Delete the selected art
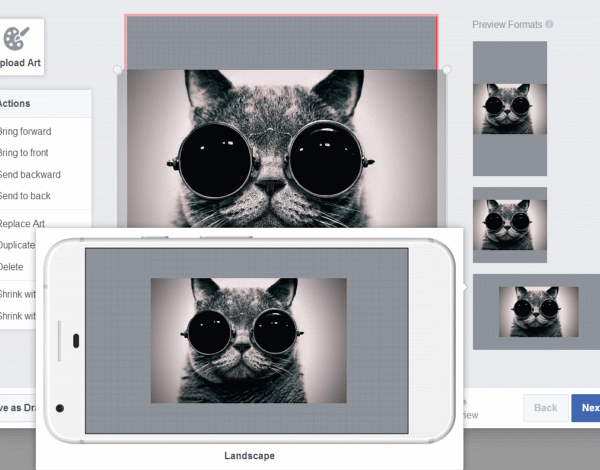 pyautogui.click(x=12, y=267)
